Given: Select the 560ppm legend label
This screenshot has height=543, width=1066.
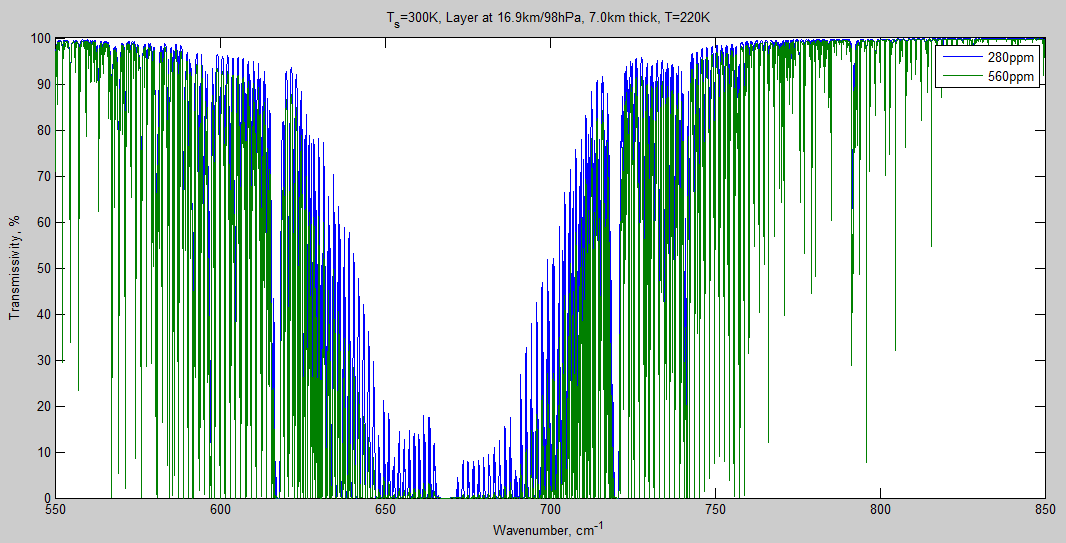Looking at the screenshot, I should 1011,77.
